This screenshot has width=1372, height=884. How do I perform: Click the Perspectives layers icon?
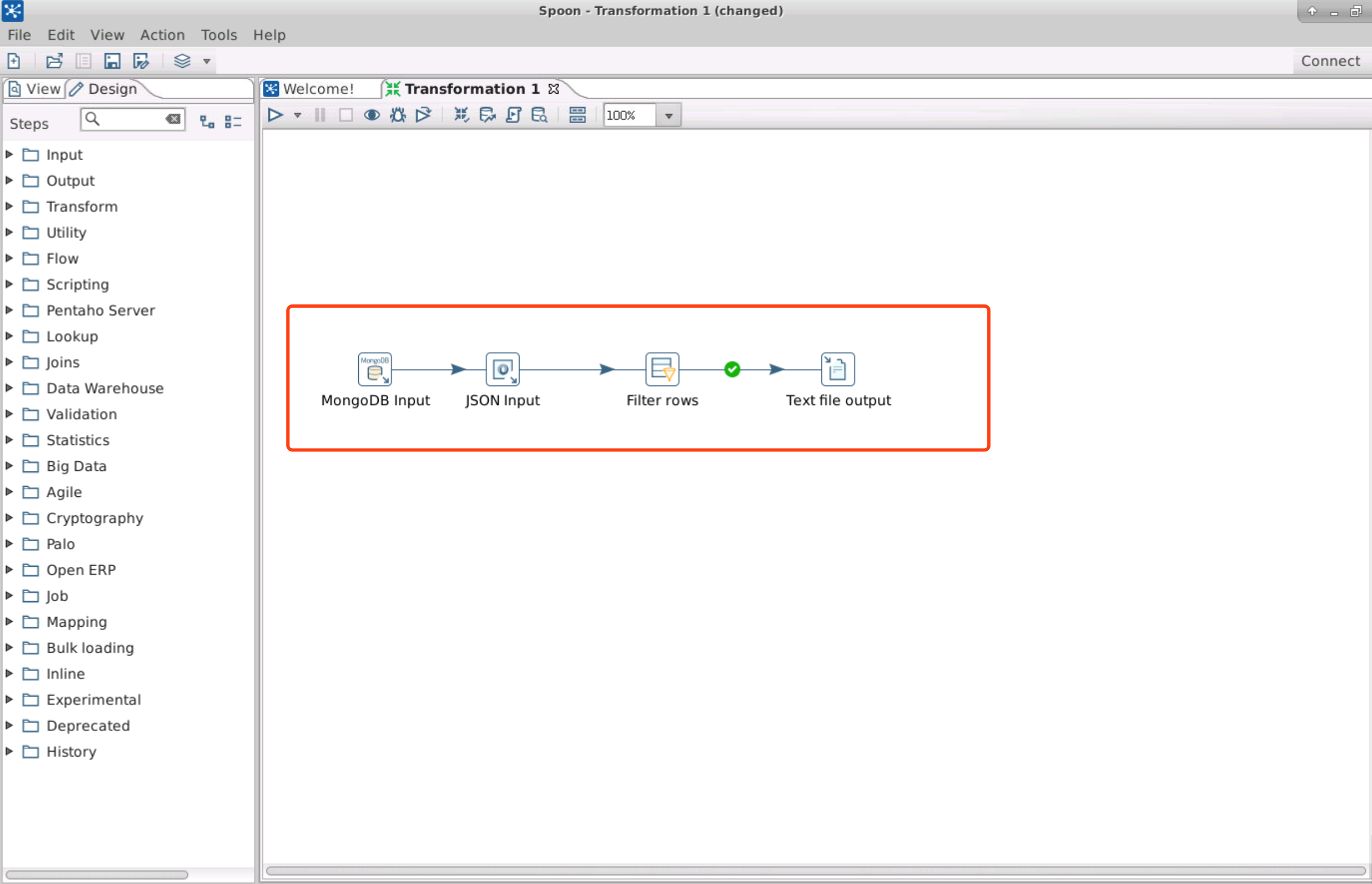click(182, 61)
